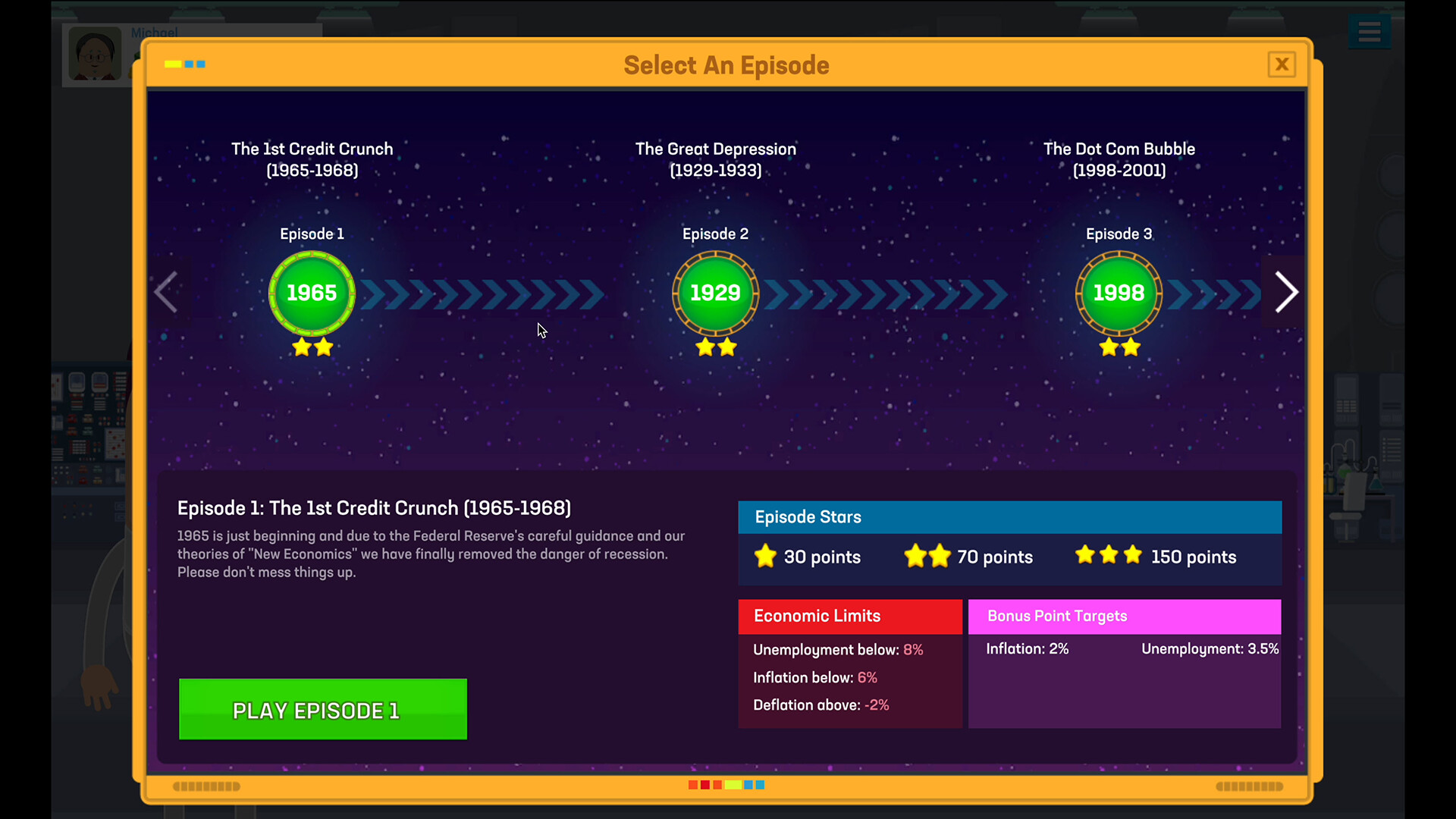Image resolution: width=1456 pixels, height=819 pixels.
Task: Select the Episode 2 1929 medal
Action: (715, 293)
